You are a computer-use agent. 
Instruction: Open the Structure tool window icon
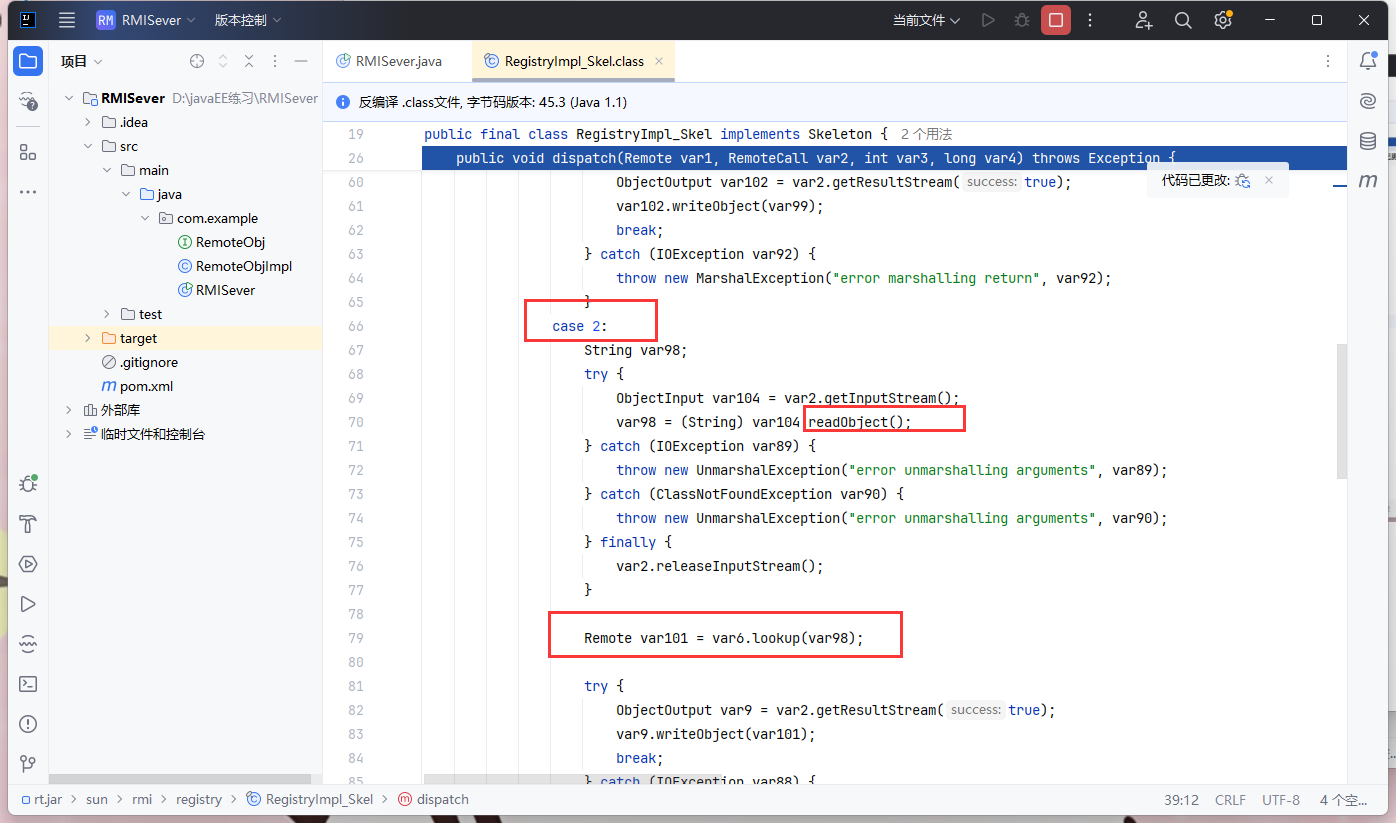(28, 152)
